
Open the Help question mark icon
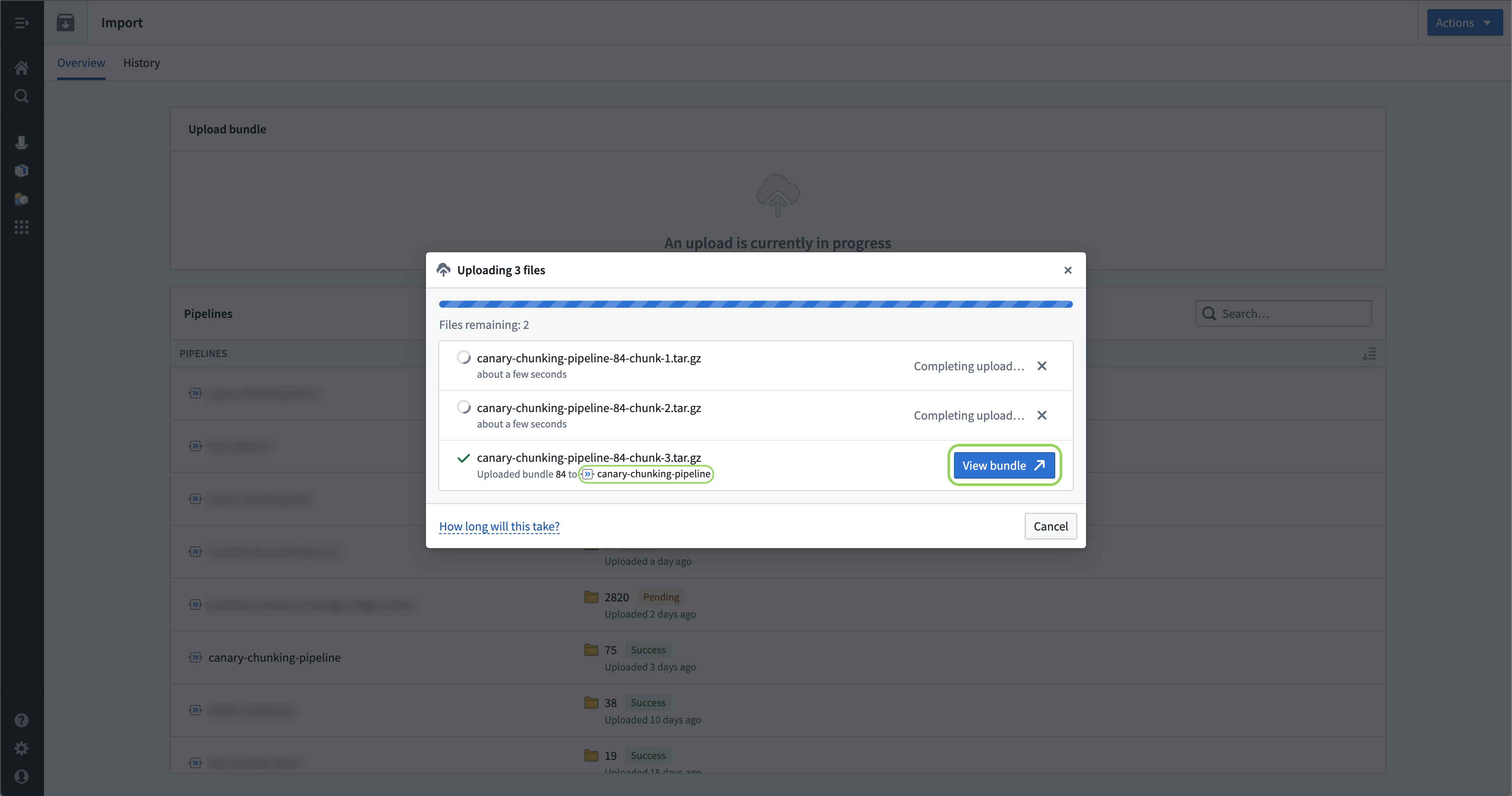[22, 720]
